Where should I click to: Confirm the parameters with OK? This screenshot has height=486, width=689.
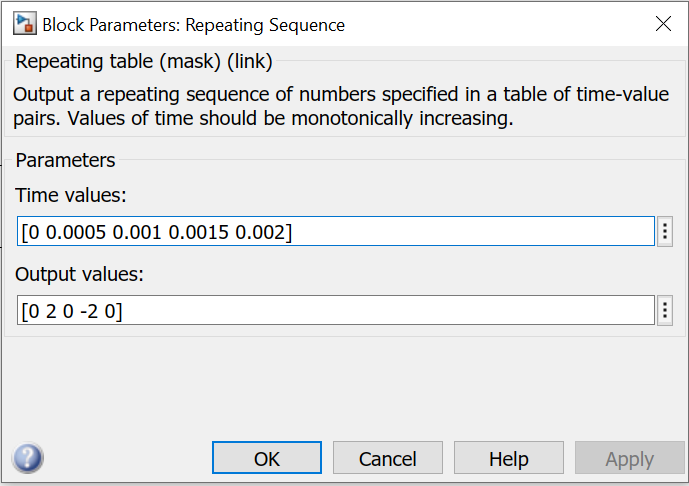(x=267, y=458)
